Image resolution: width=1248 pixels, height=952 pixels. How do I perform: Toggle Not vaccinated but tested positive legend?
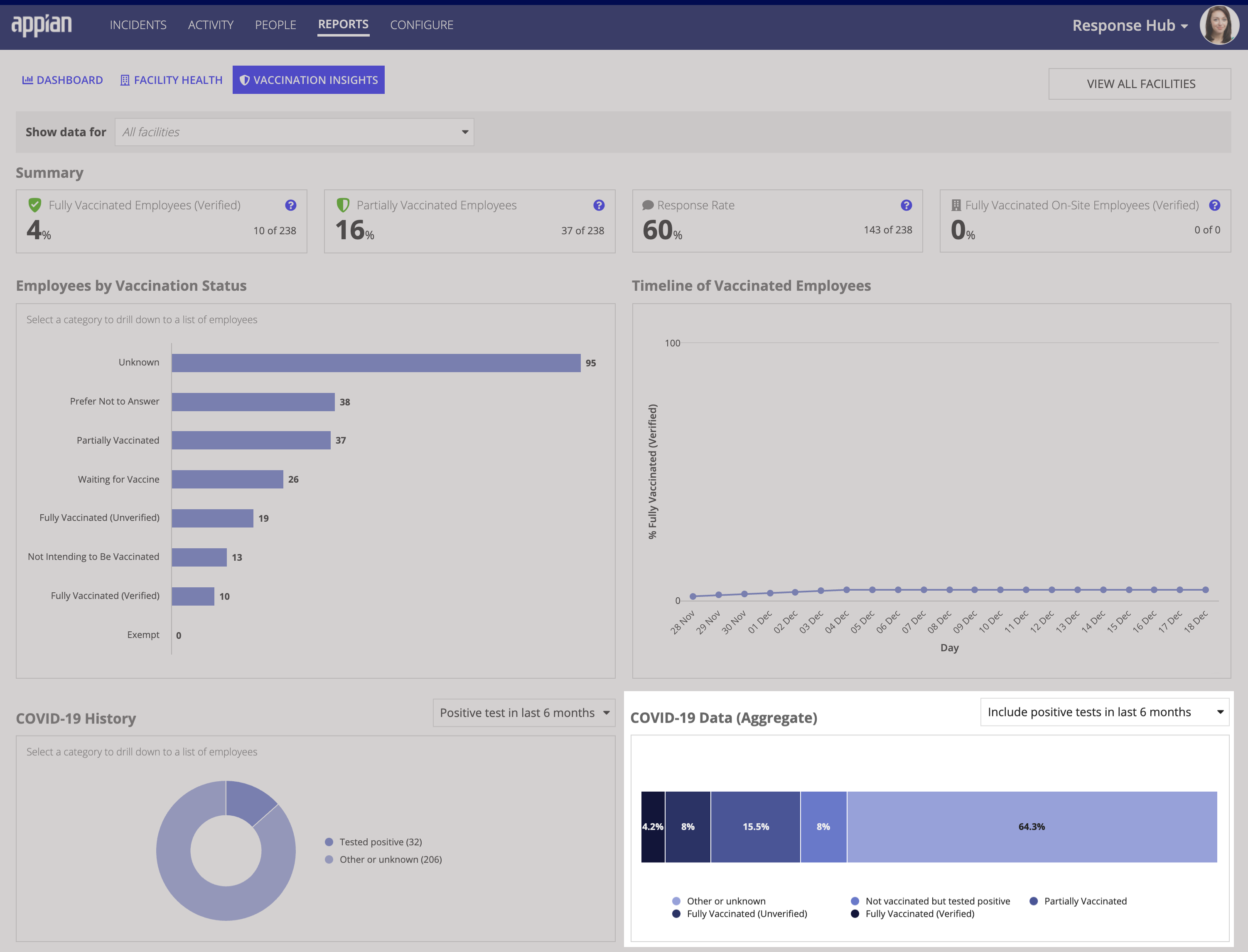point(930,901)
